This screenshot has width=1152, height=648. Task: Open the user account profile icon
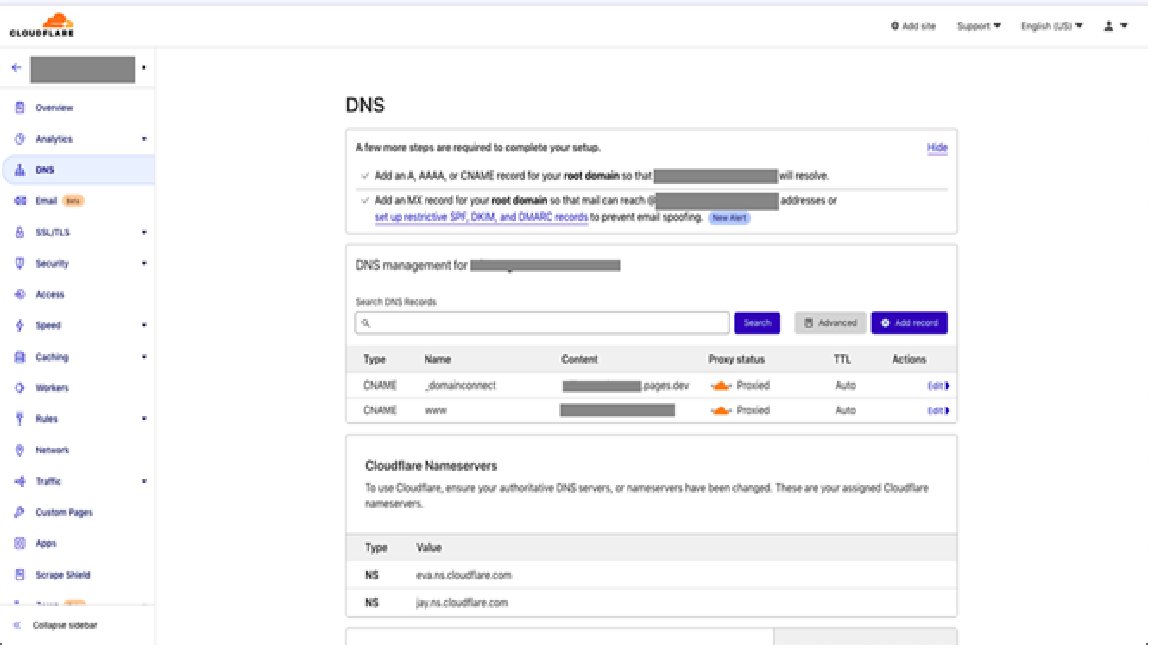tap(1109, 26)
